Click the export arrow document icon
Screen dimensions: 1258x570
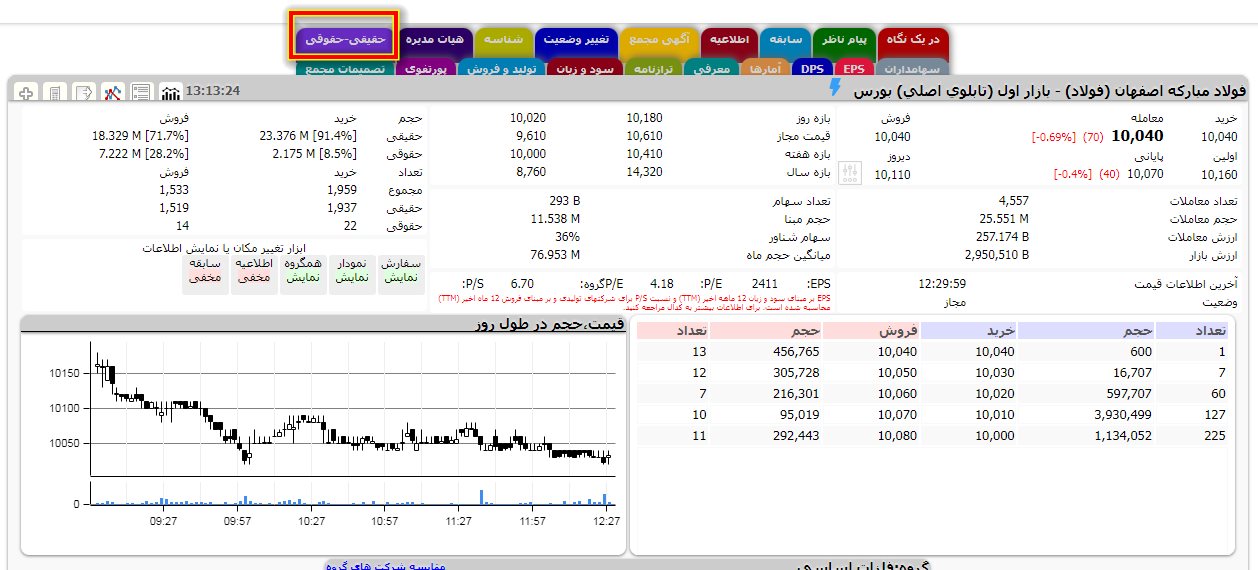[x=84, y=92]
